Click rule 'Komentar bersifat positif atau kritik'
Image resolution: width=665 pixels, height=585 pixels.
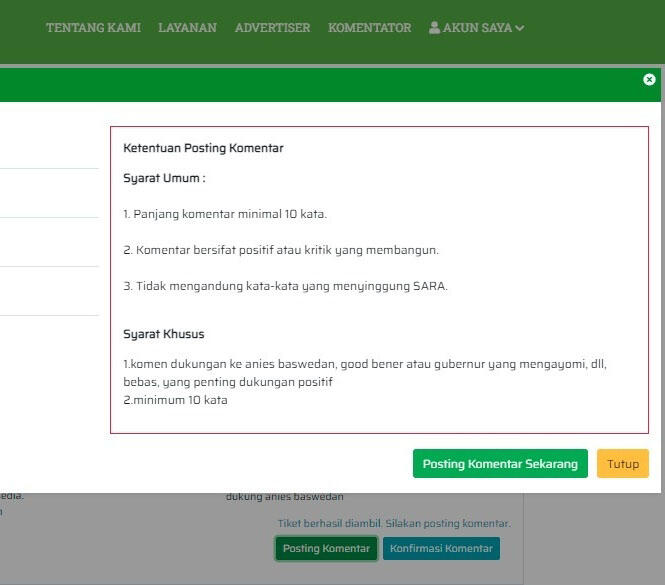pos(281,250)
